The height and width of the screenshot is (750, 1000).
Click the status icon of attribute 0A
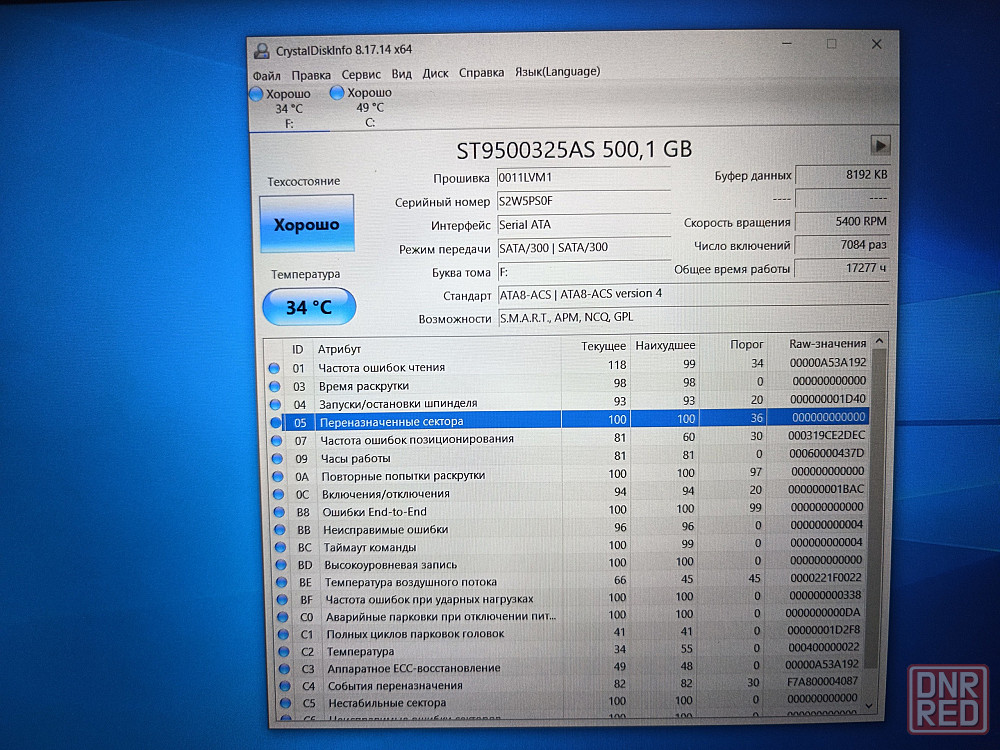[x=278, y=476]
